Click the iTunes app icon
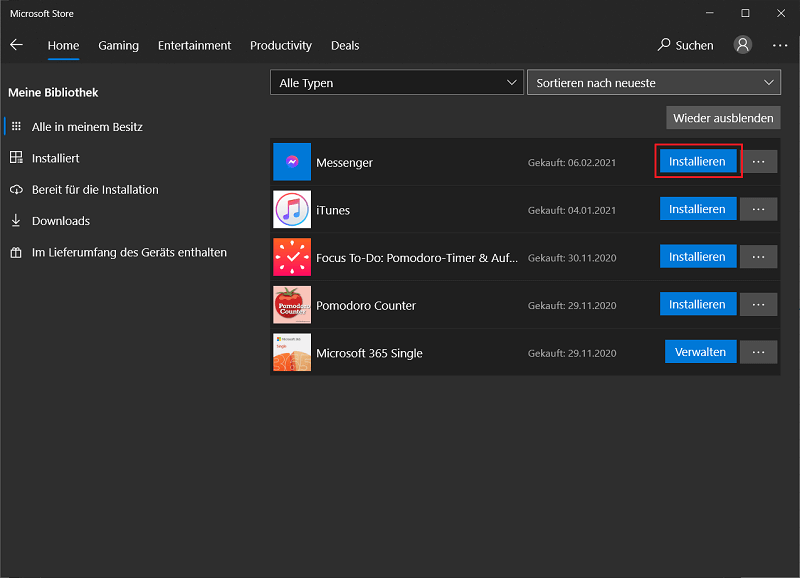 [292, 209]
